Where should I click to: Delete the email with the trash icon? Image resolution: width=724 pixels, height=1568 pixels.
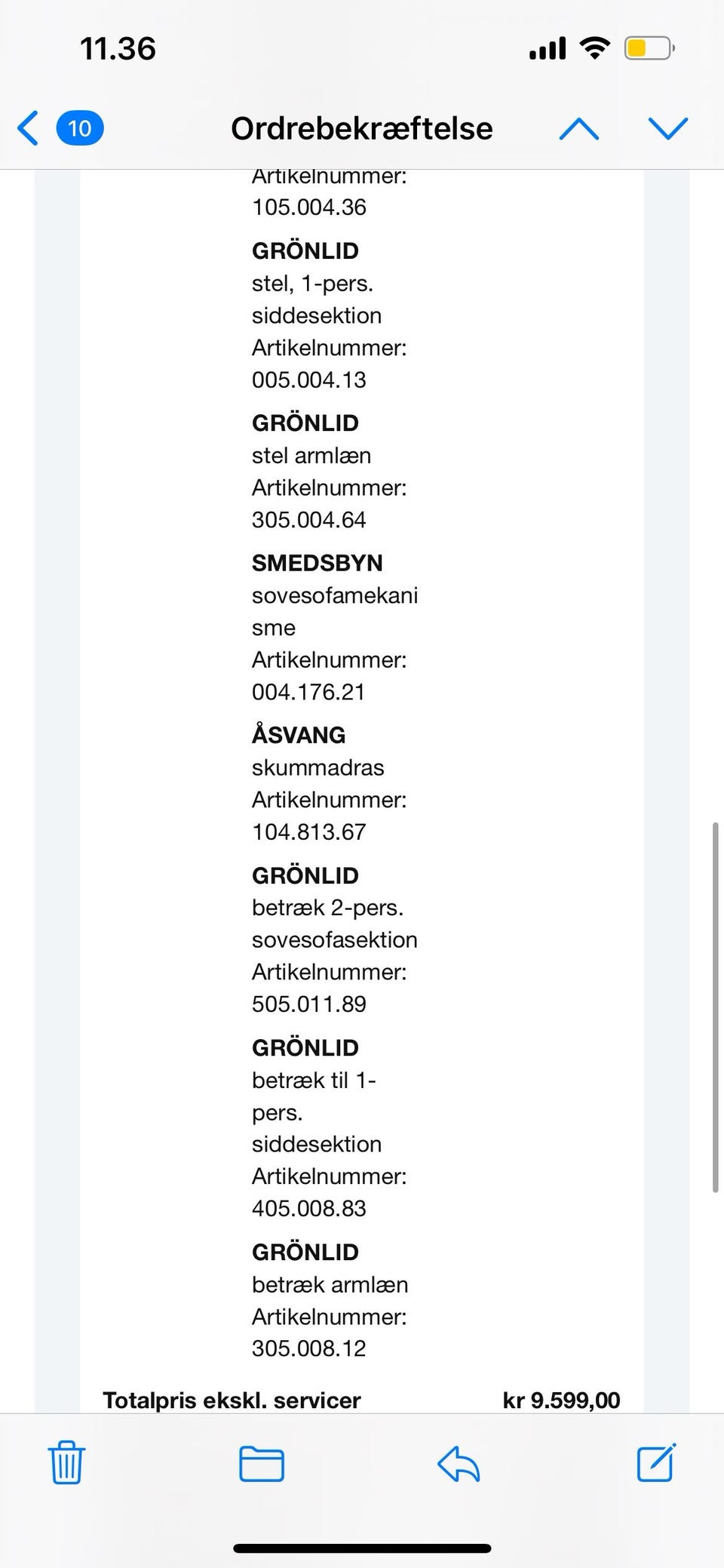point(66,1462)
